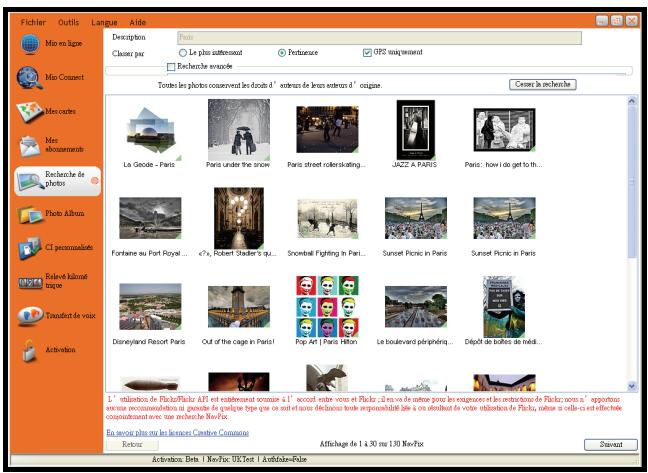The width and height of the screenshot is (648, 473).
Task: Select Snowball Fighting in Paris photo
Action: coord(327,219)
